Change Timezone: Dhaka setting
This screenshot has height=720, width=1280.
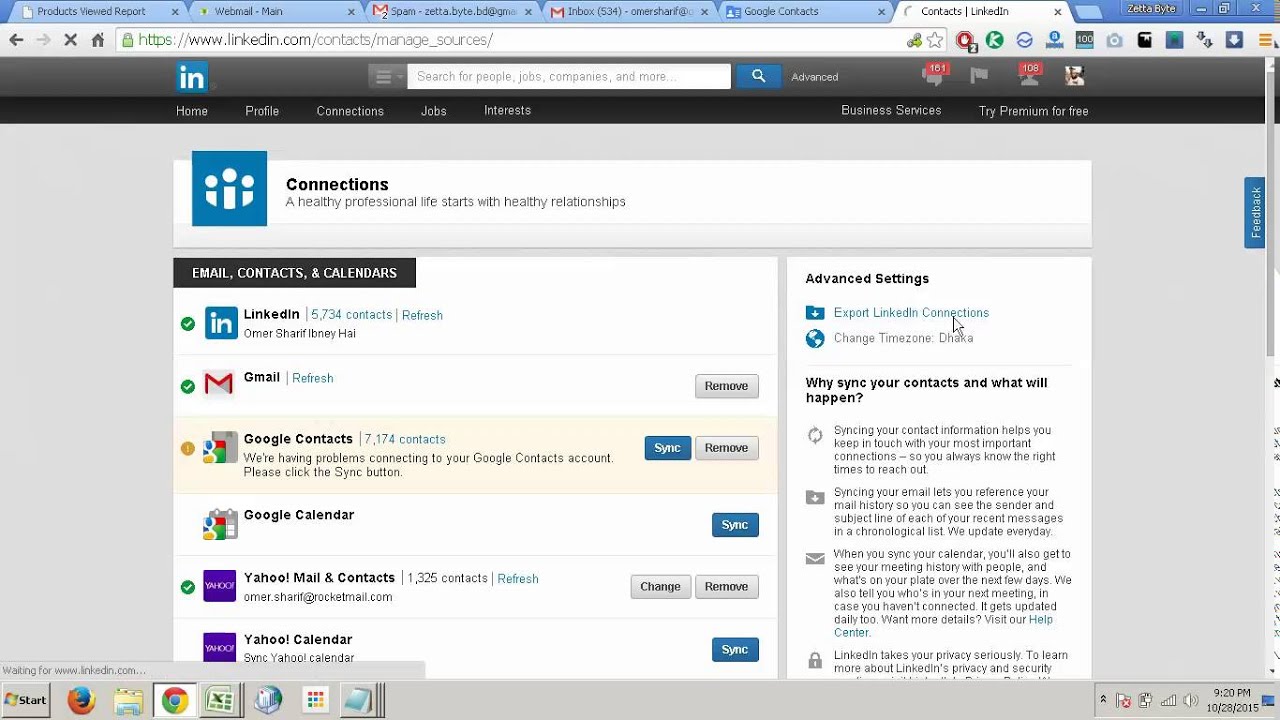[903, 338]
